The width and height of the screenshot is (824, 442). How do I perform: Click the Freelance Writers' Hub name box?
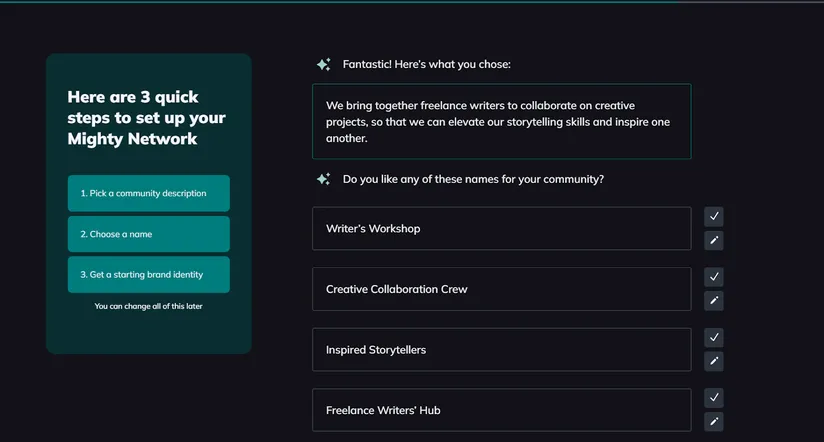click(501, 410)
